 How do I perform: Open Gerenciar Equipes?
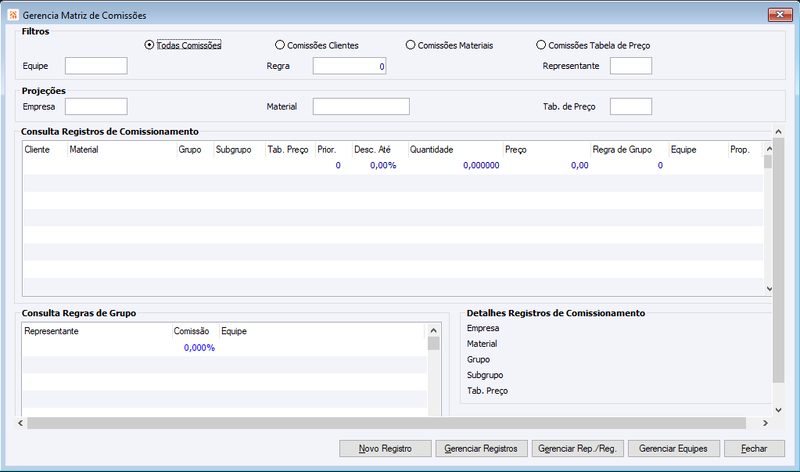(x=673, y=449)
